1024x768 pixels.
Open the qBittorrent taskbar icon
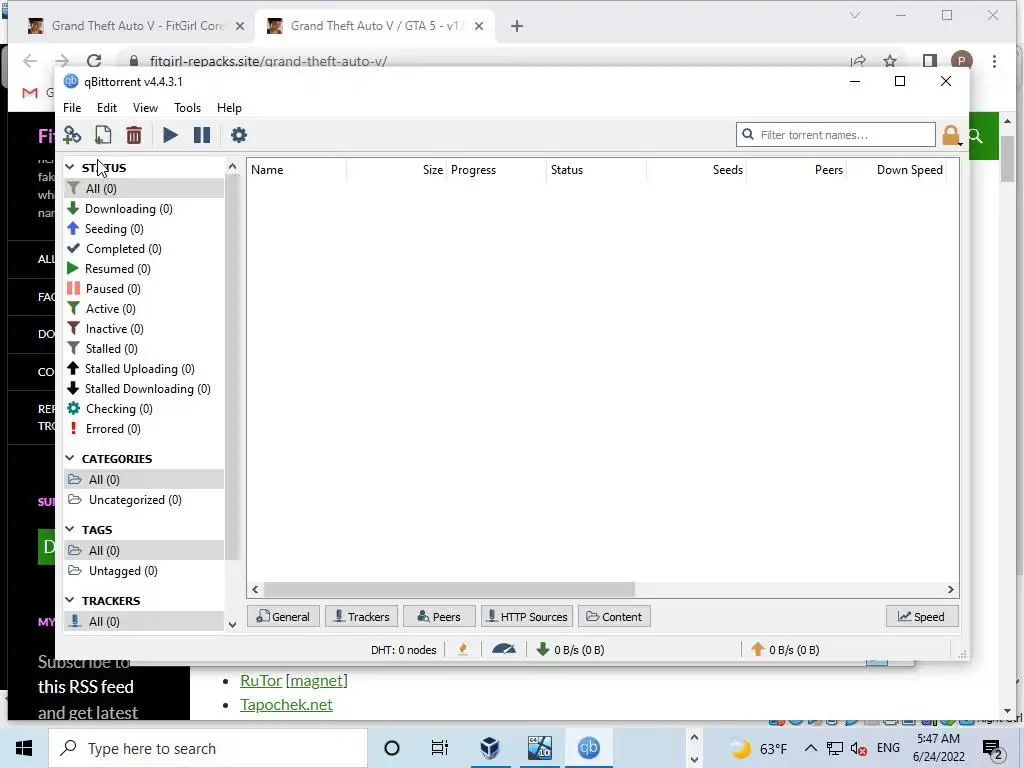(588, 748)
